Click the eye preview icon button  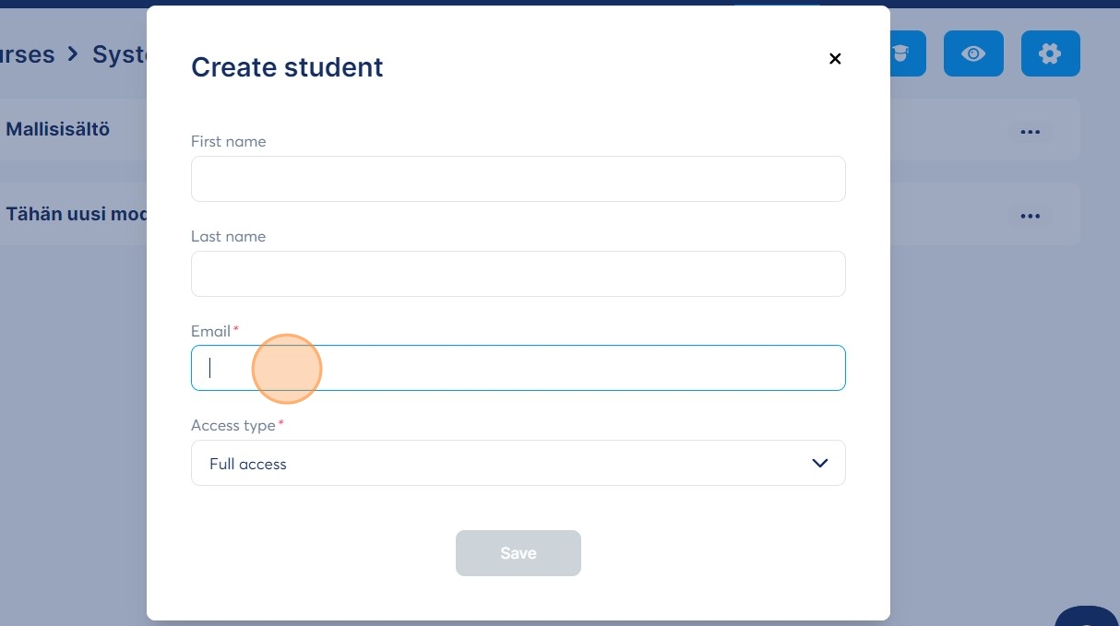[x=973, y=54]
